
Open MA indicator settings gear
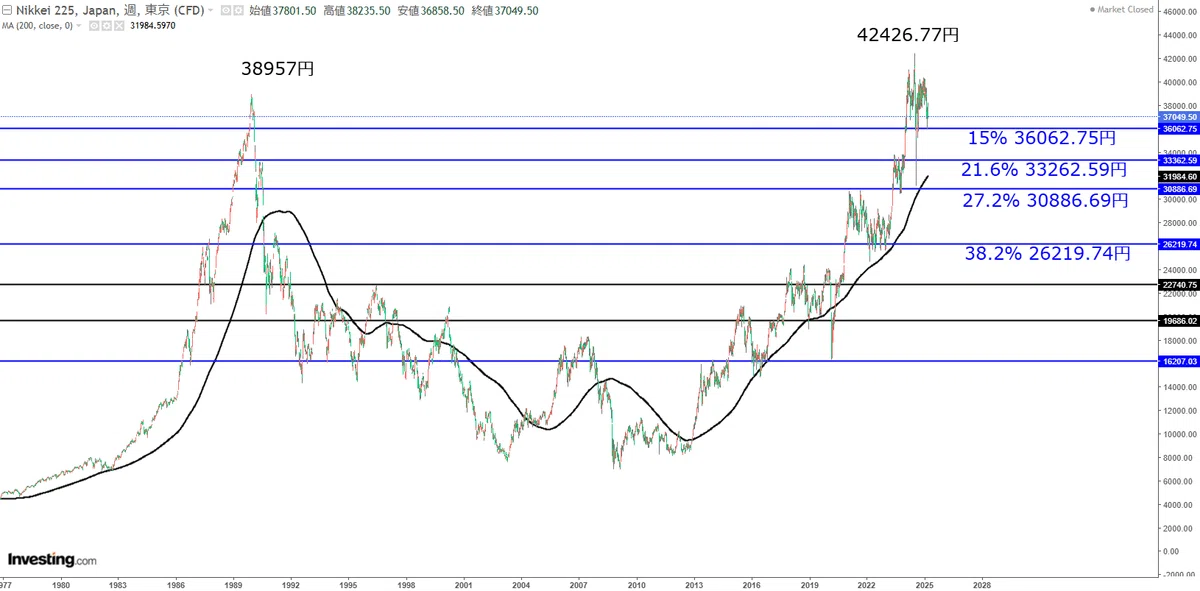[105, 25]
